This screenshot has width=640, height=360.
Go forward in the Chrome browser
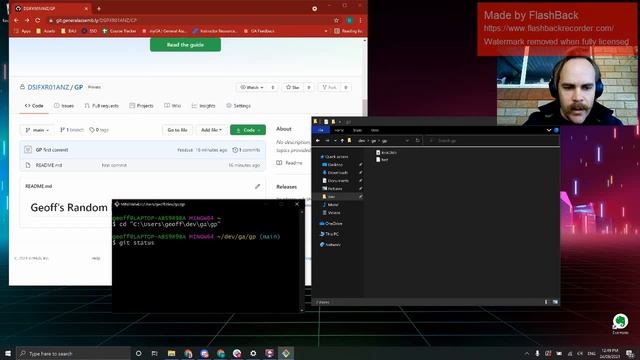[x=27, y=20]
